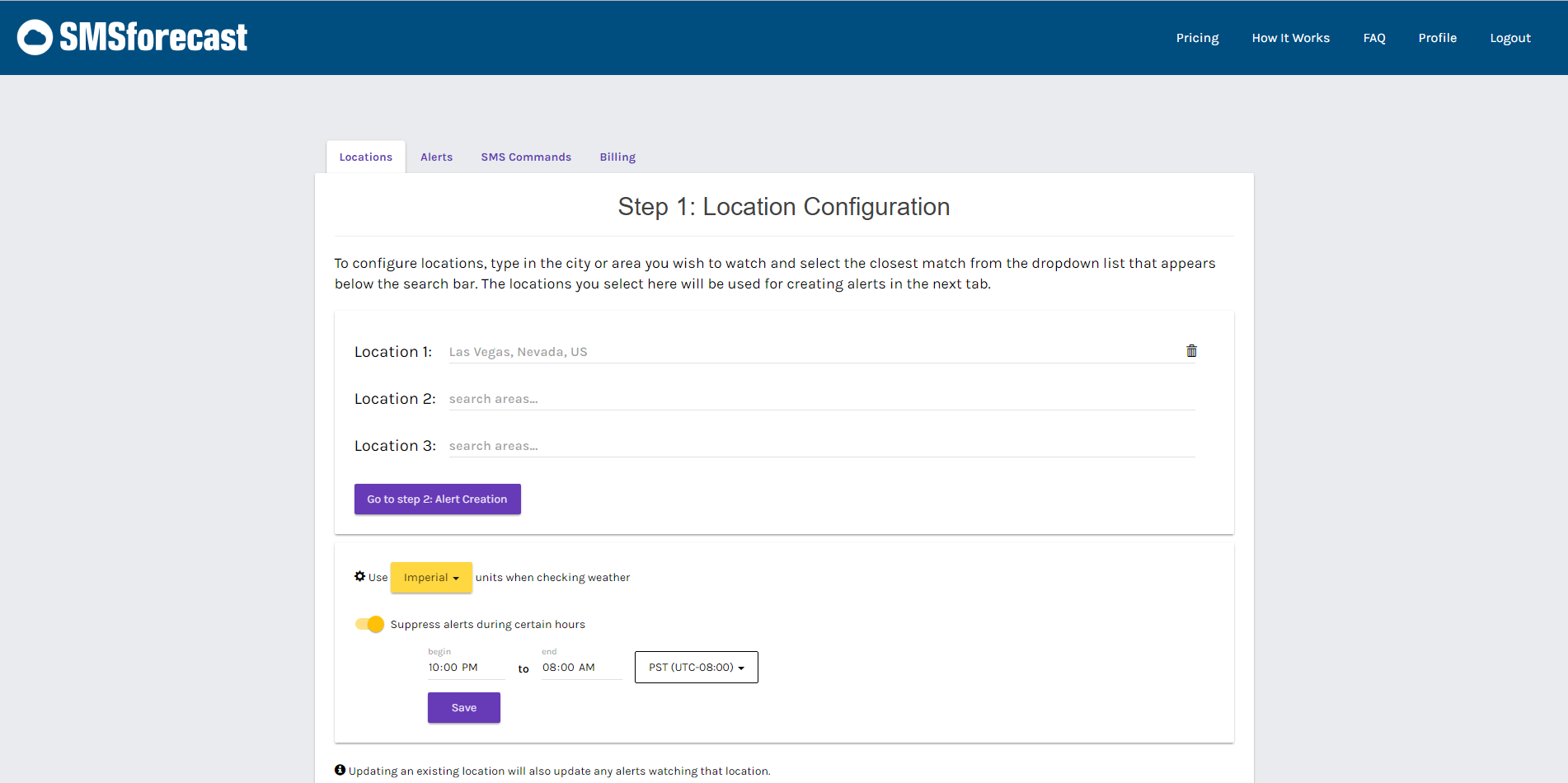Delete Location 1 with the trash icon
Image resolution: width=1568 pixels, height=783 pixels.
pos(1191,351)
